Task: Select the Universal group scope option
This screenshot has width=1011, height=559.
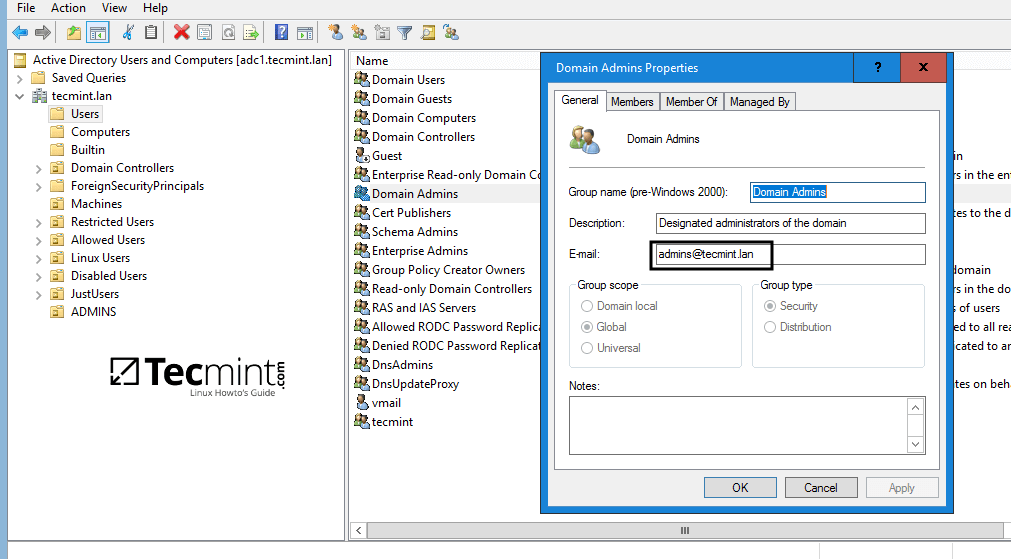Action: (587, 348)
